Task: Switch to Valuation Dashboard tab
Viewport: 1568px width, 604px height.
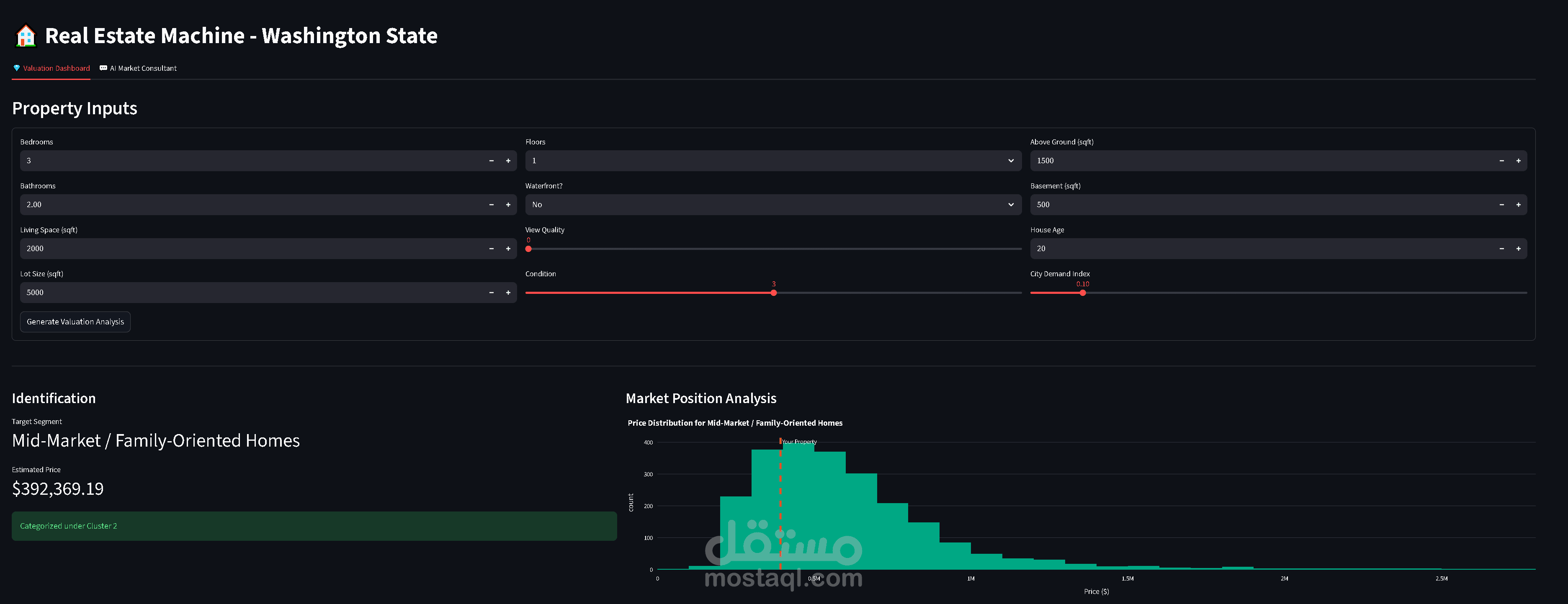Action: (51, 68)
